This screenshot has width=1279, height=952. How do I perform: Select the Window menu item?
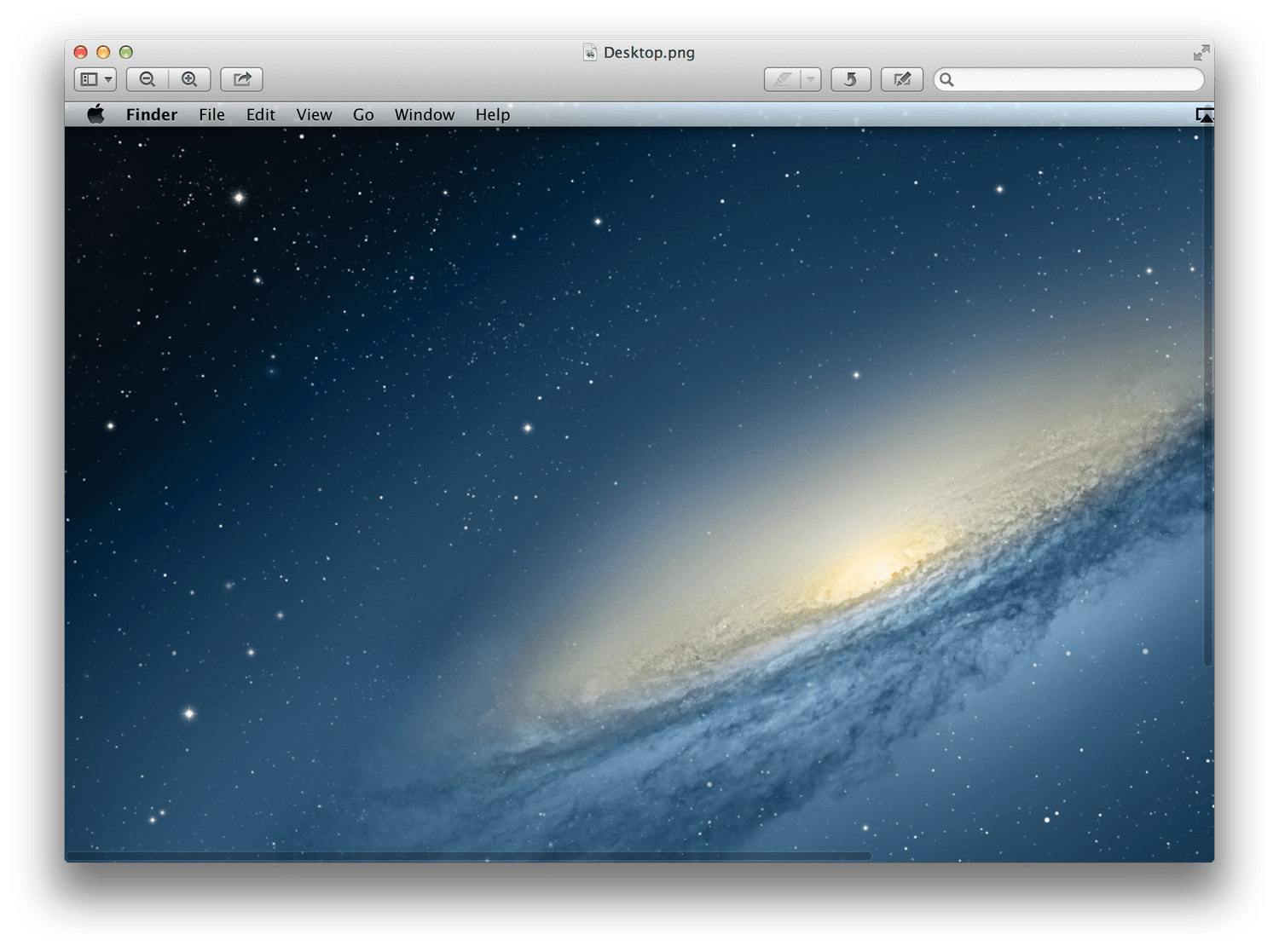(424, 115)
